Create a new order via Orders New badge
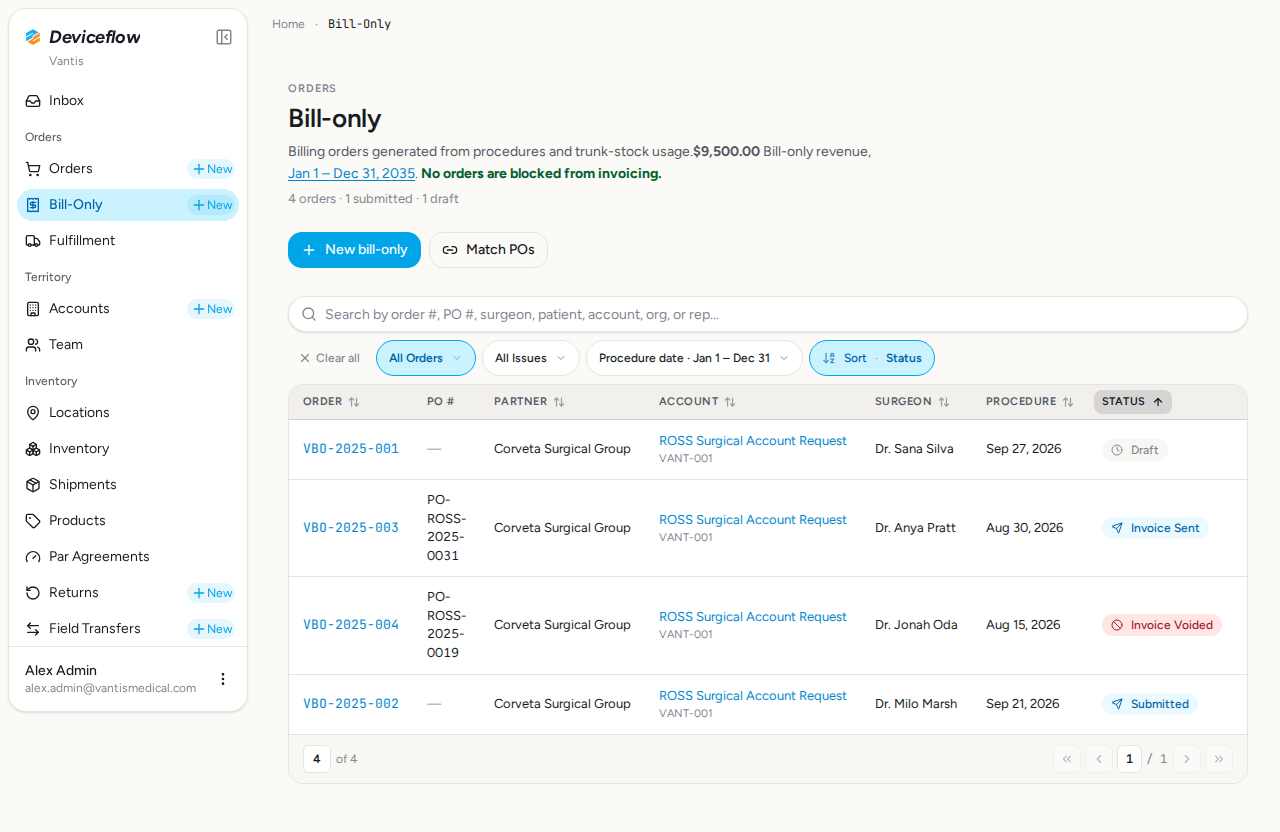The width and height of the screenshot is (1280, 832). (211, 169)
